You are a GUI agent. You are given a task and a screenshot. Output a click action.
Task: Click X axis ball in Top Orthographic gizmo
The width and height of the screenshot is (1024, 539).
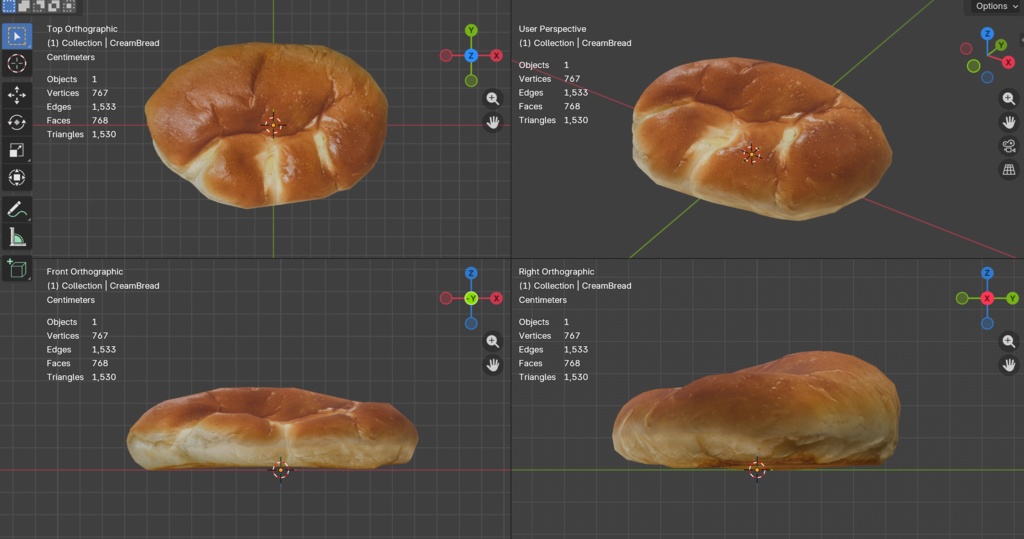pyautogui.click(x=496, y=56)
